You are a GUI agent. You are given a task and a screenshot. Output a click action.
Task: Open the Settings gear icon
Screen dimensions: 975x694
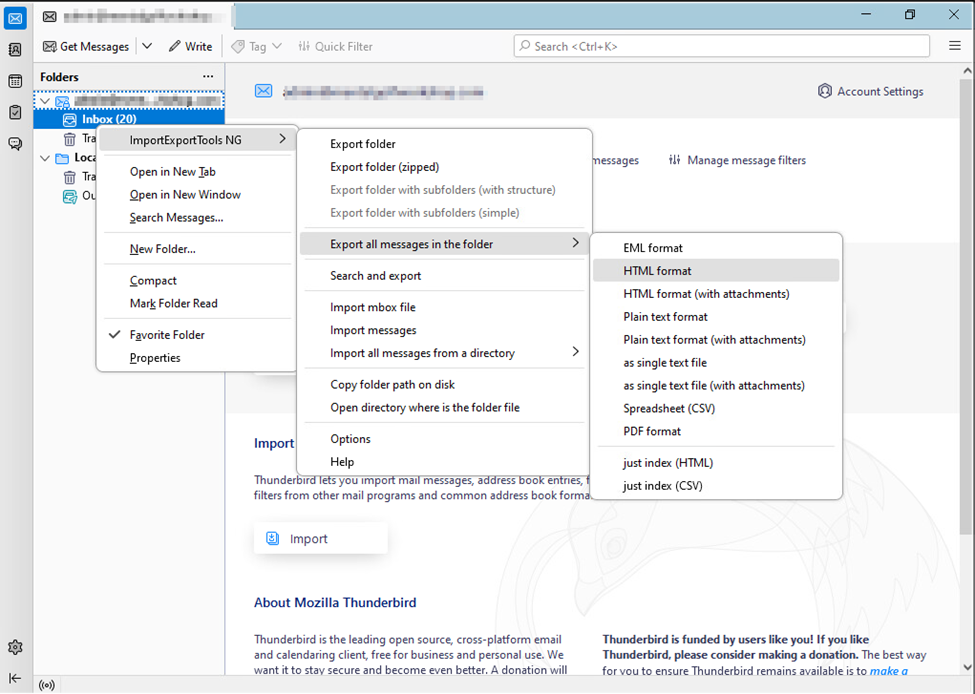pyautogui.click(x=15, y=647)
